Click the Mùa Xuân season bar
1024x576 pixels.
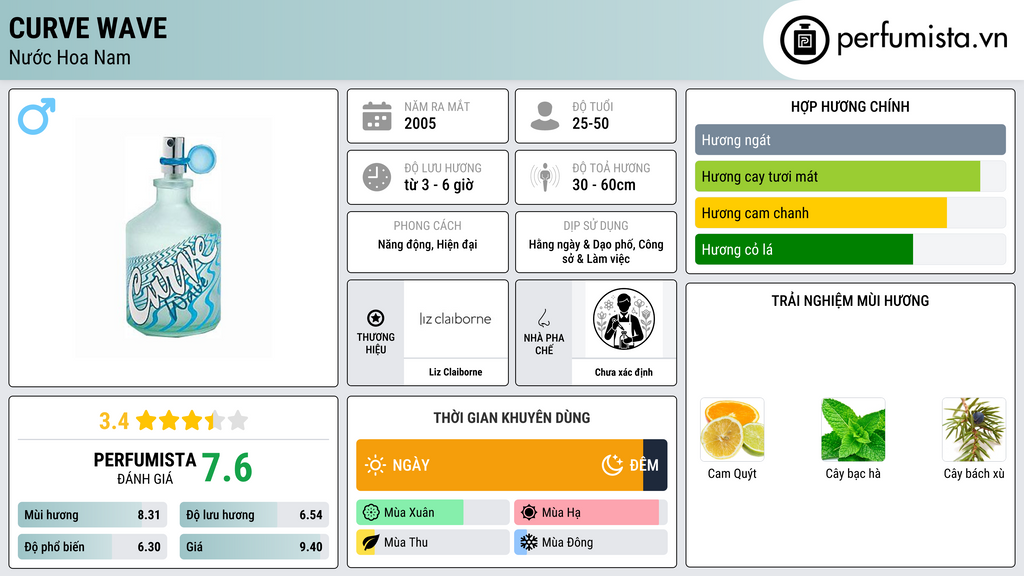(432, 513)
